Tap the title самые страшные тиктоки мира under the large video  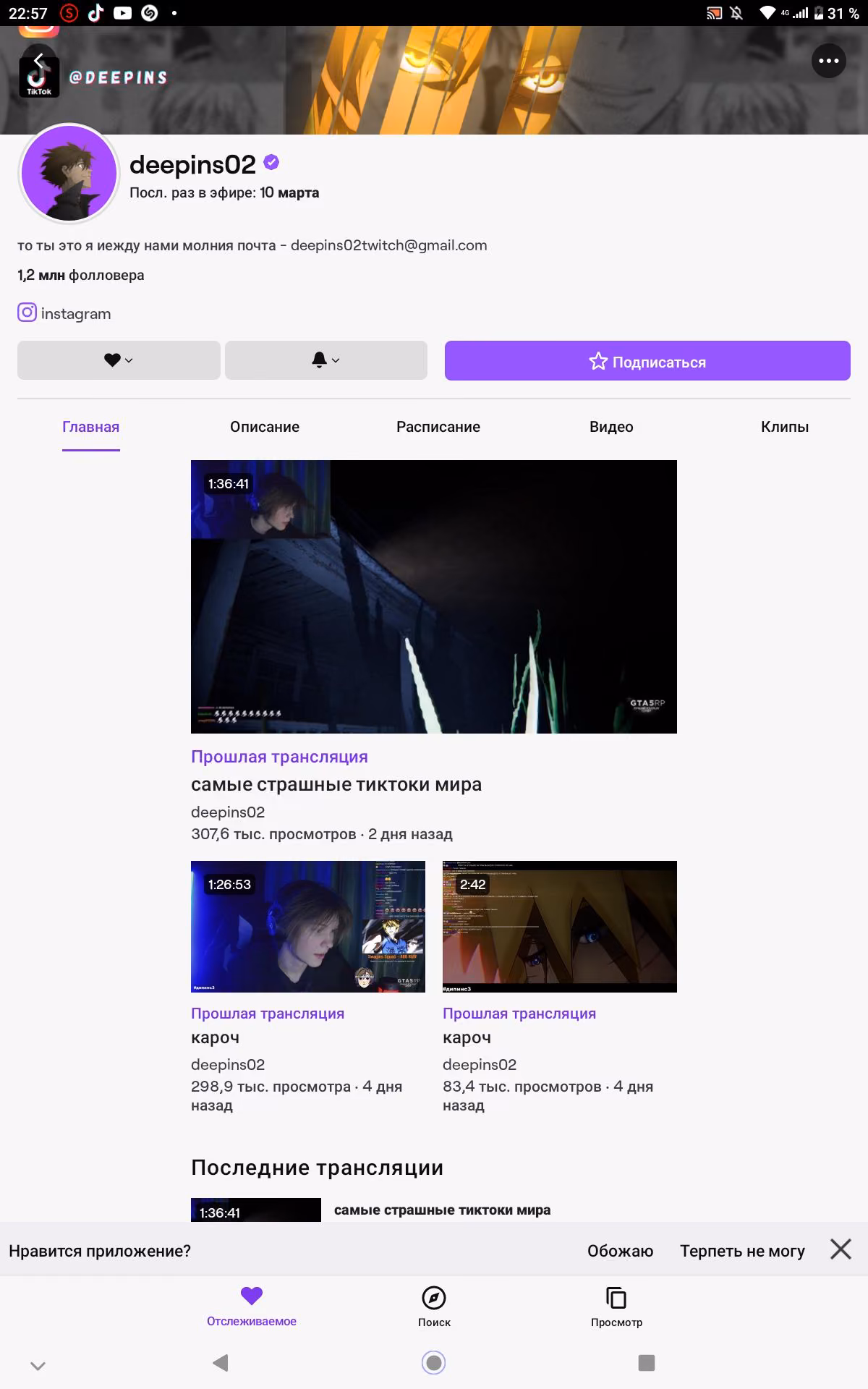point(336,784)
